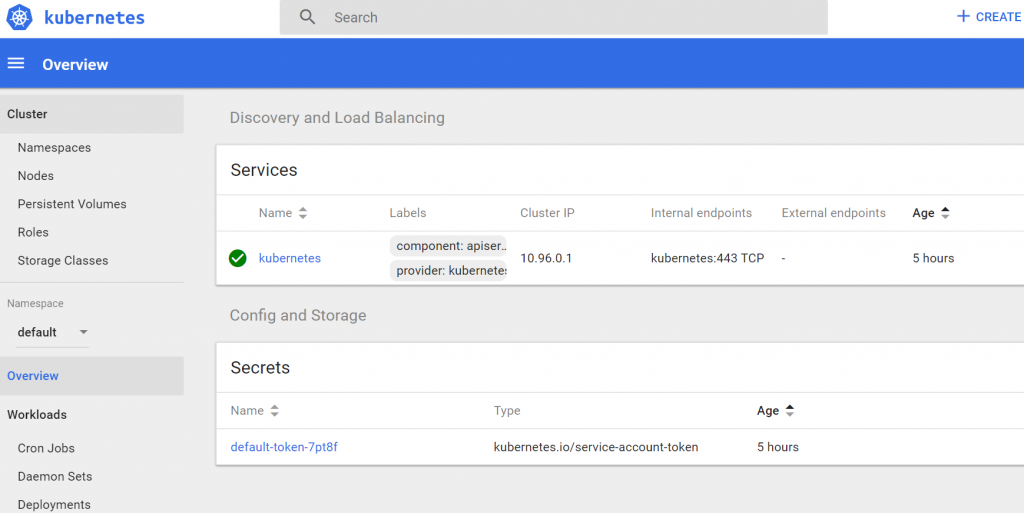Select Overview in the sidebar
This screenshot has width=1024, height=513.
[x=91, y=376]
